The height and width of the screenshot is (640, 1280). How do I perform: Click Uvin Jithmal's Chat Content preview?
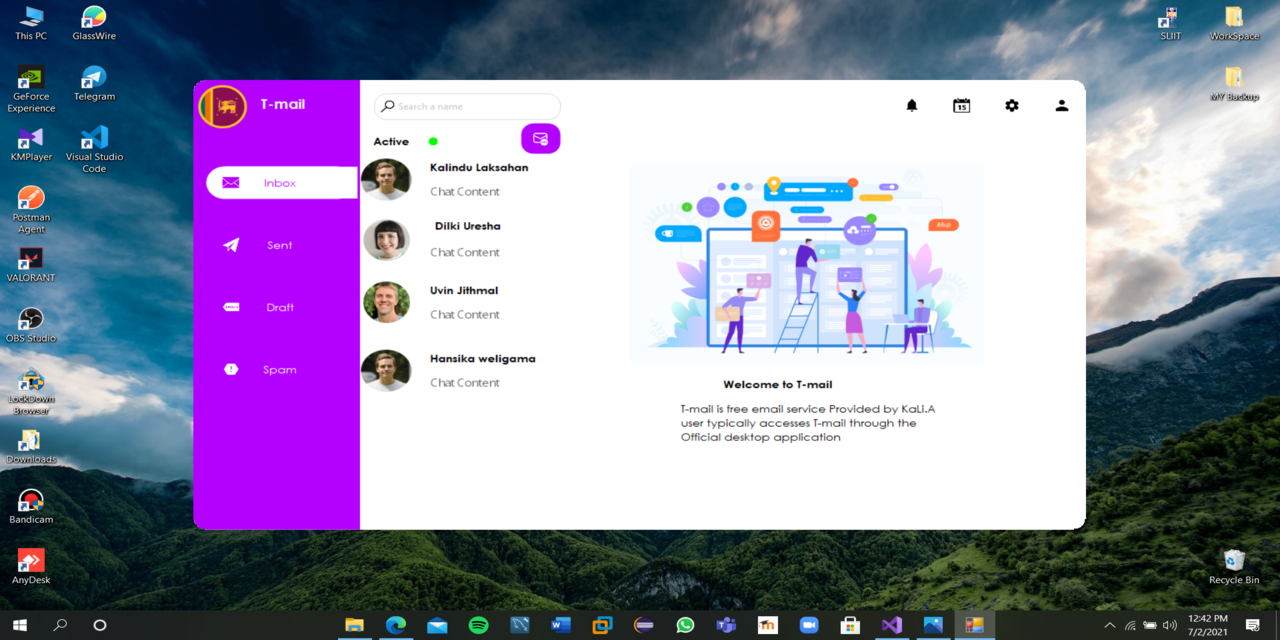coord(464,314)
